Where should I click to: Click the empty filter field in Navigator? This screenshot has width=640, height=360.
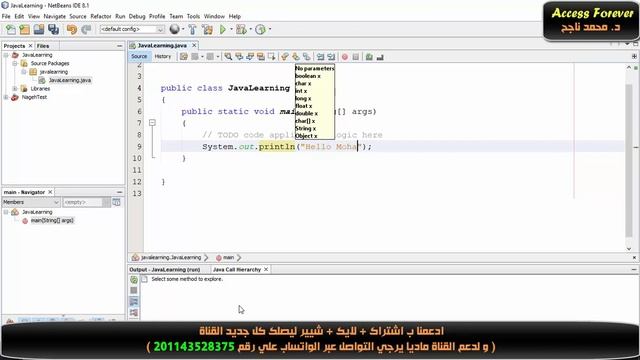[x=82, y=202]
